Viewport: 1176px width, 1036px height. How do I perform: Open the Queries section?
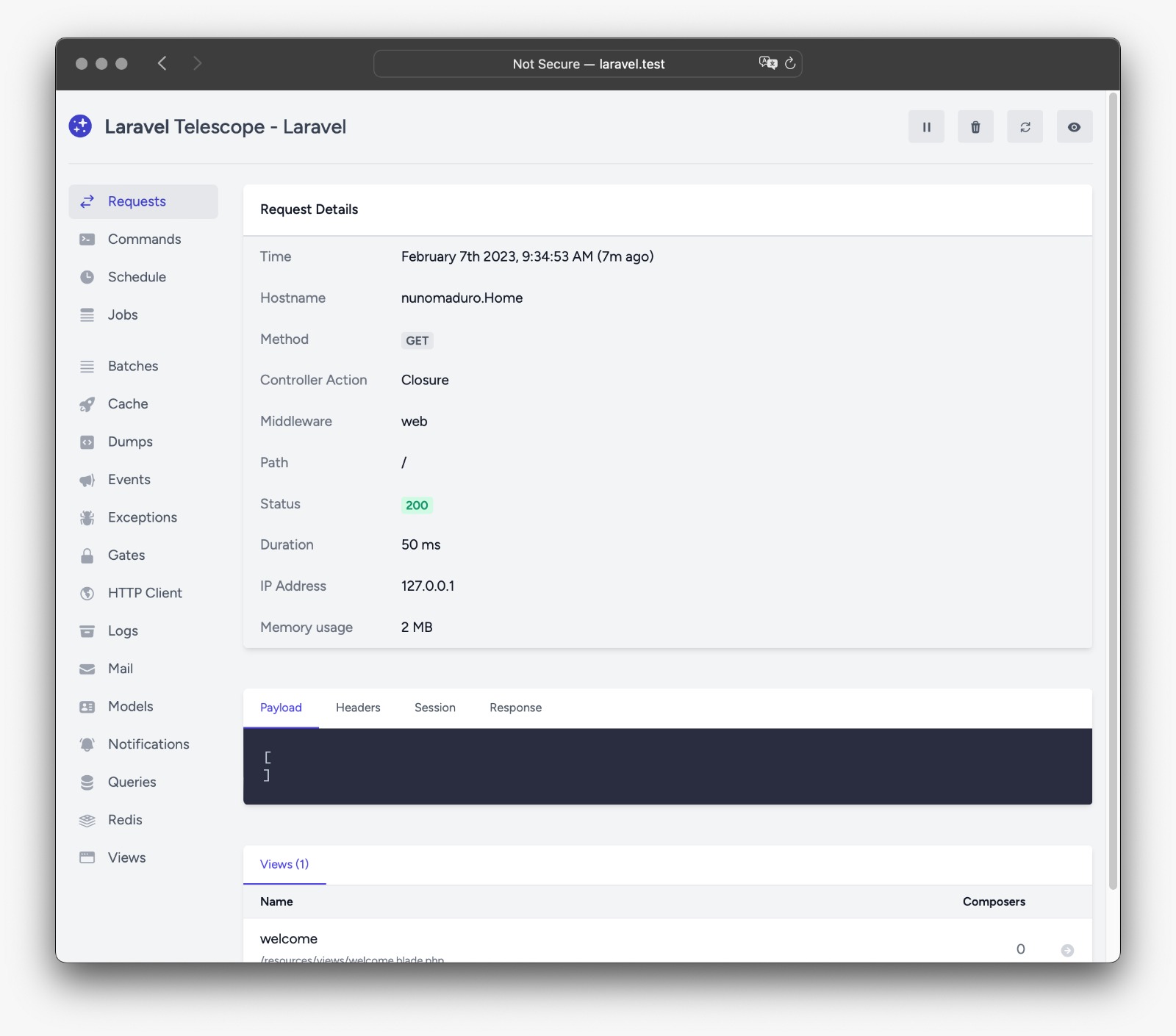[132, 782]
